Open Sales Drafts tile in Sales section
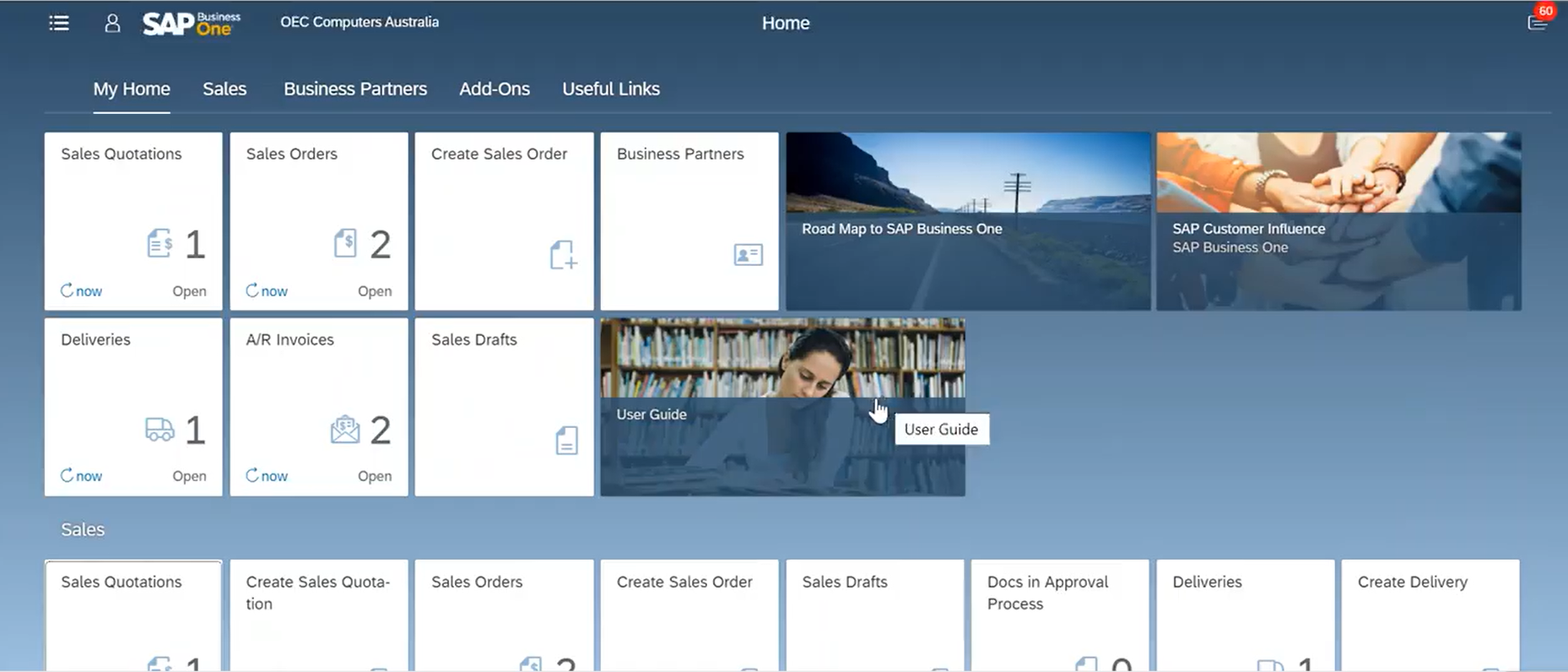 click(x=875, y=615)
